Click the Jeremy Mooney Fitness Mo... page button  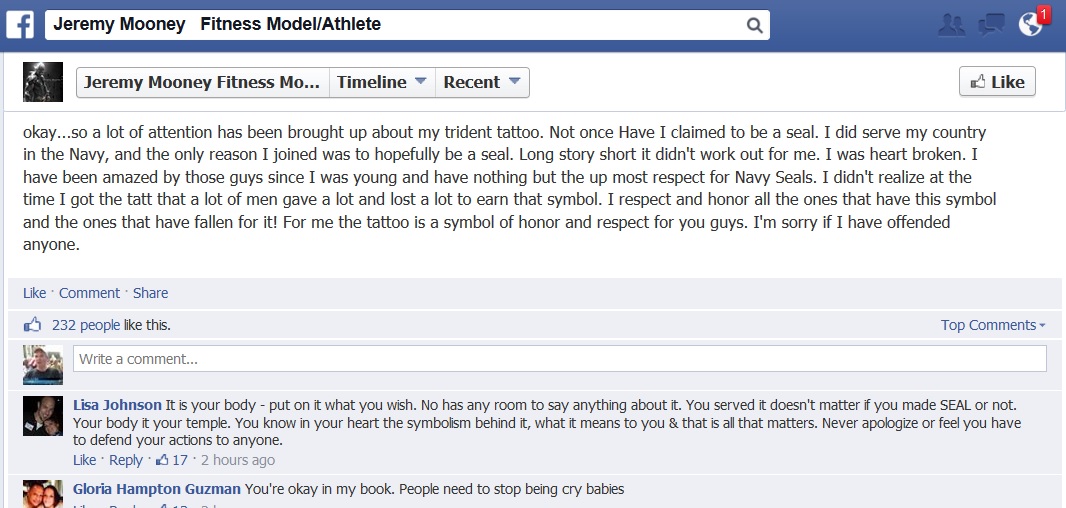tap(203, 82)
